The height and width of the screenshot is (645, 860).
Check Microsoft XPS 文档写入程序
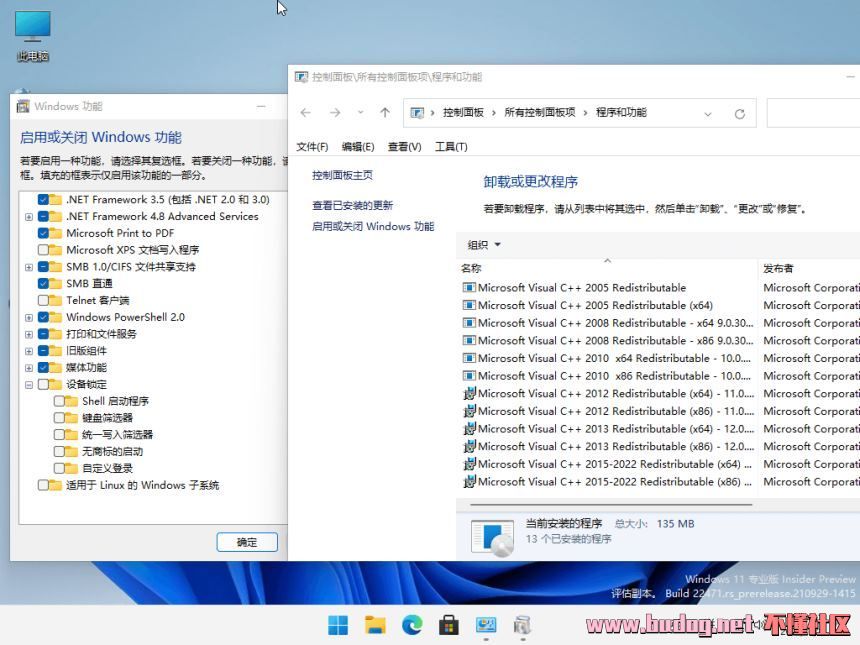41,249
